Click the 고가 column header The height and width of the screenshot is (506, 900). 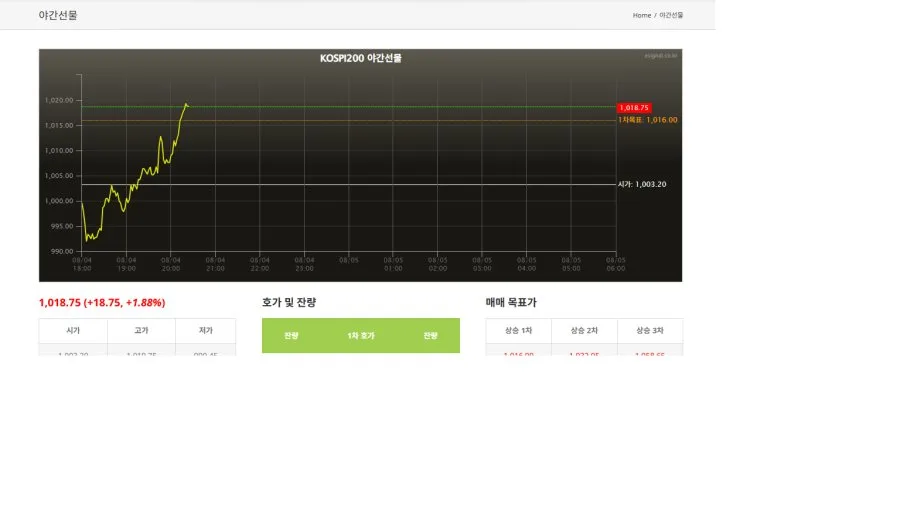click(141, 330)
